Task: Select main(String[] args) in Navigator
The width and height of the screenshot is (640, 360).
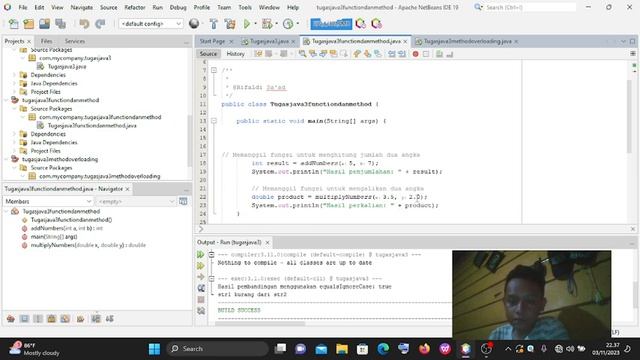Action: click(x=54, y=237)
